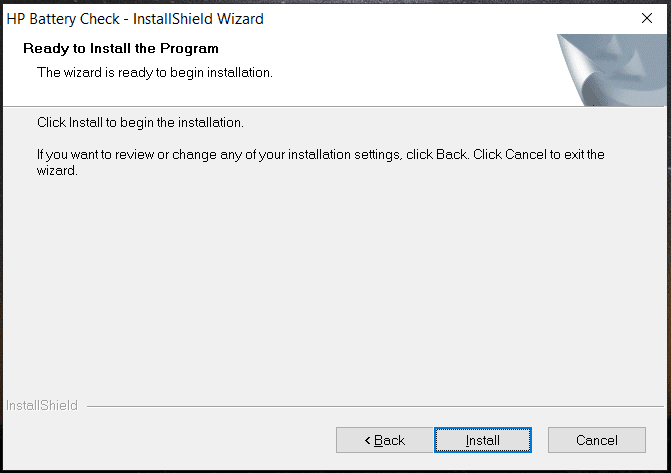Cancel the HP Battery Check setup
The image size is (671, 473).
[597, 440]
